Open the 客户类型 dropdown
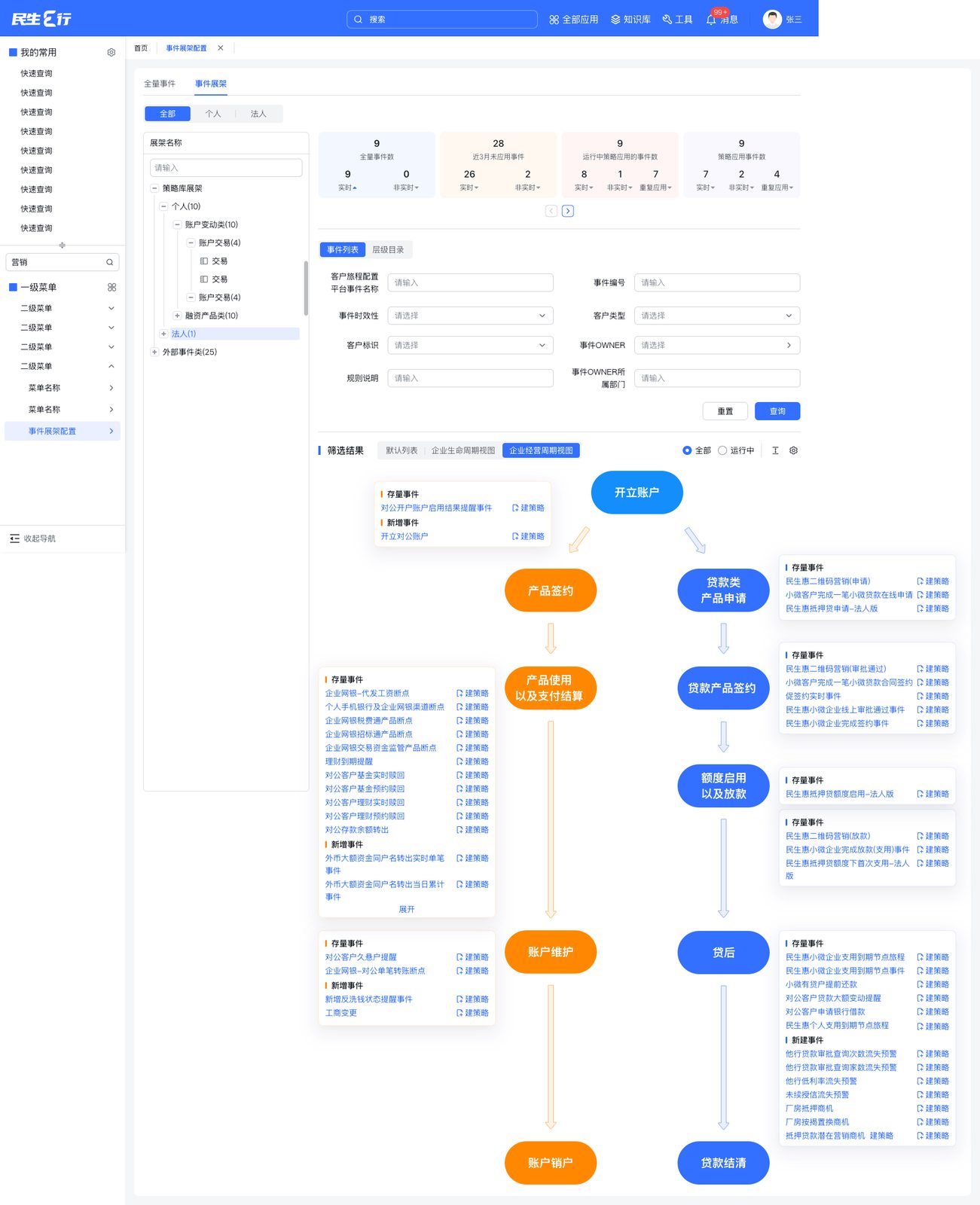This screenshot has height=1205, width=980. (x=717, y=316)
